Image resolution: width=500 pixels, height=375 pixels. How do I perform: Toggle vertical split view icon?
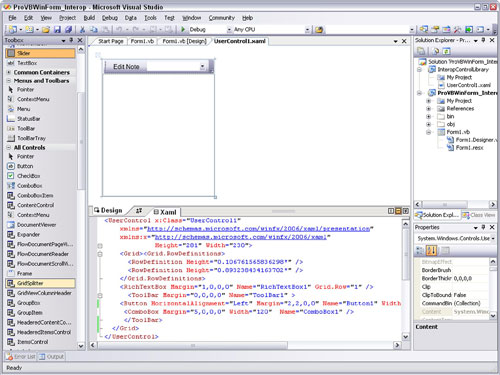click(391, 211)
